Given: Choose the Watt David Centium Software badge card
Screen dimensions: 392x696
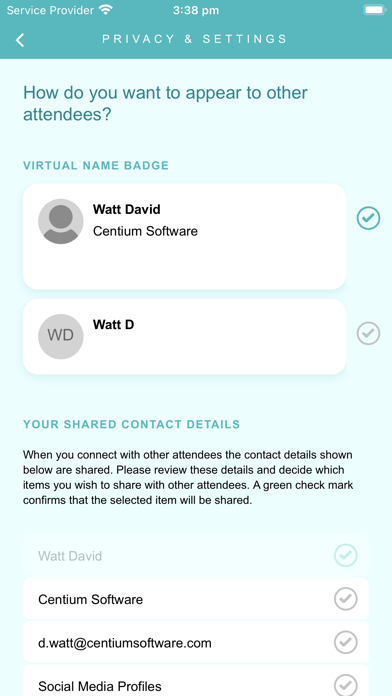Looking at the screenshot, I should coord(185,237).
